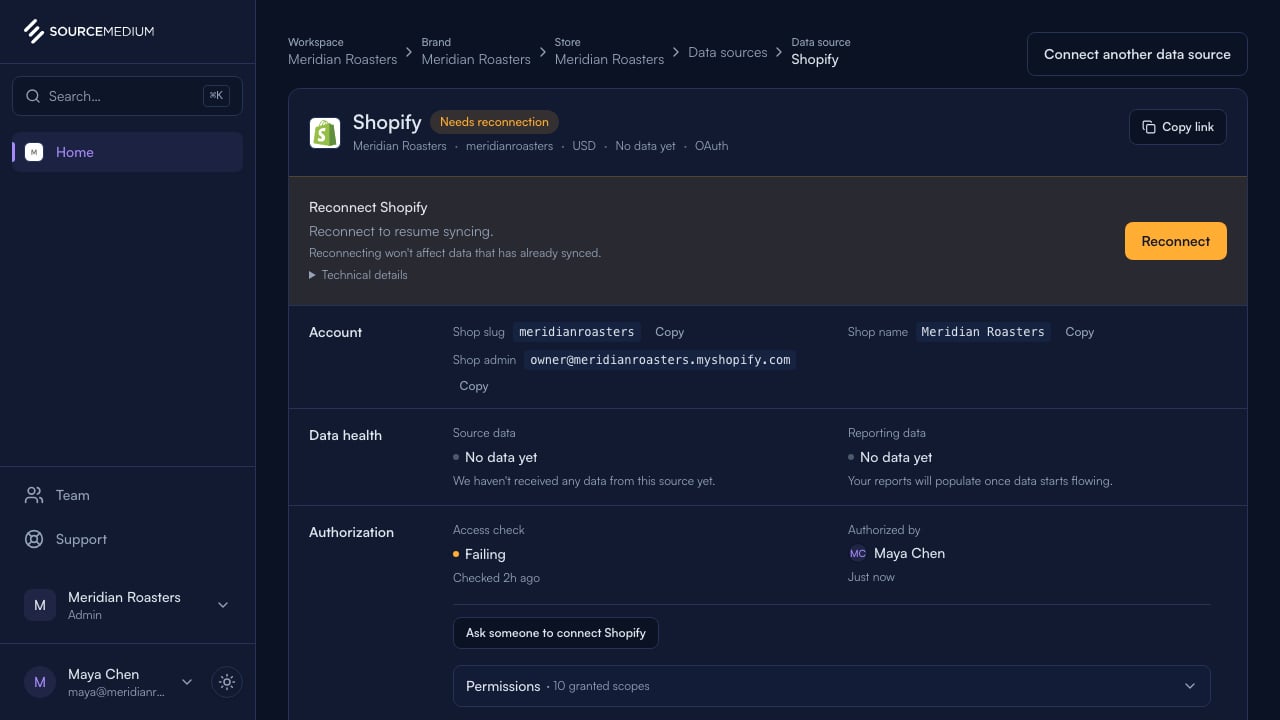Image resolution: width=1280 pixels, height=720 pixels.
Task: Click owner@meridianroasters.myshopify.com text
Action: point(660,360)
